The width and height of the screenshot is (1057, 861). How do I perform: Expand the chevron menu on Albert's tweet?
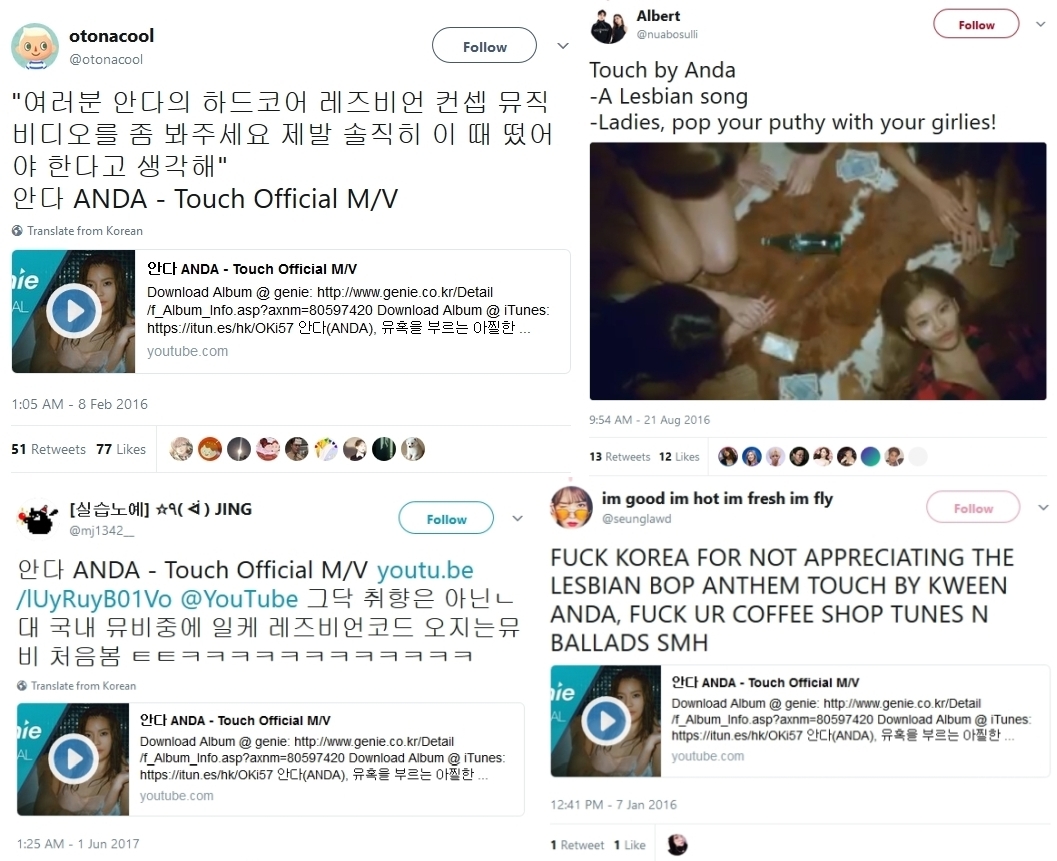tap(1041, 24)
